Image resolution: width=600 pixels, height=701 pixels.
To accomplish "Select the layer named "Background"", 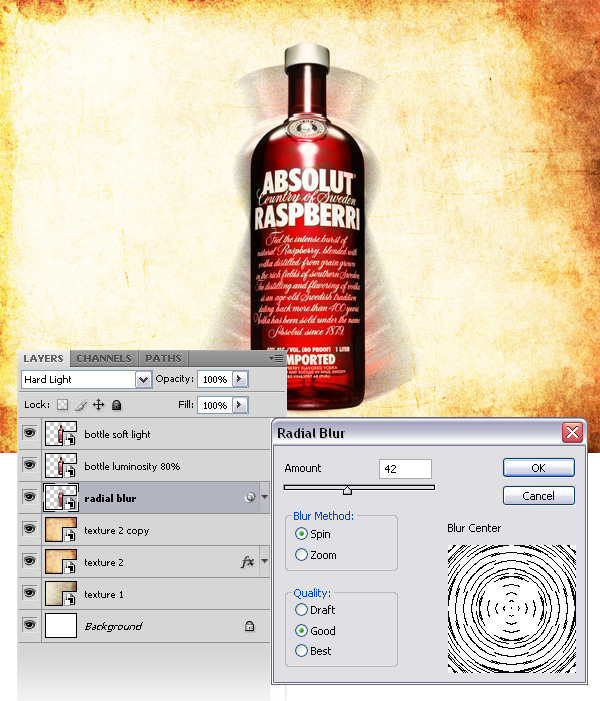I will (x=114, y=626).
